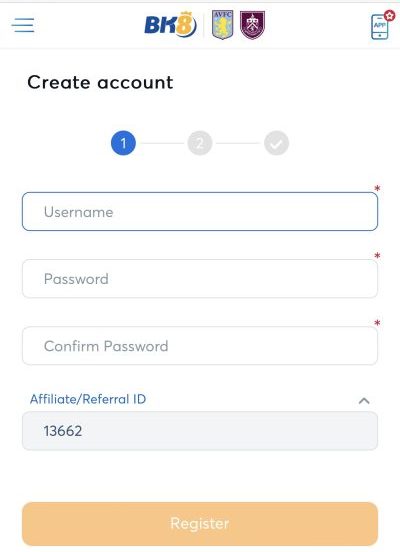Click the red asterisk above Confirm Password
This screenshot has height=552, width=400.
click(x=377, y=323)
